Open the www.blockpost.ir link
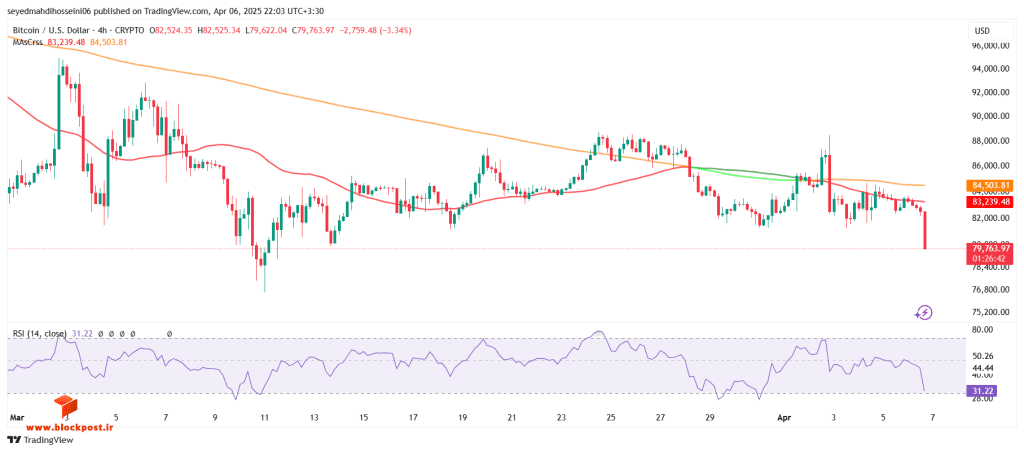The width and height of the screenshot is (1024, 452). point(59,426)
